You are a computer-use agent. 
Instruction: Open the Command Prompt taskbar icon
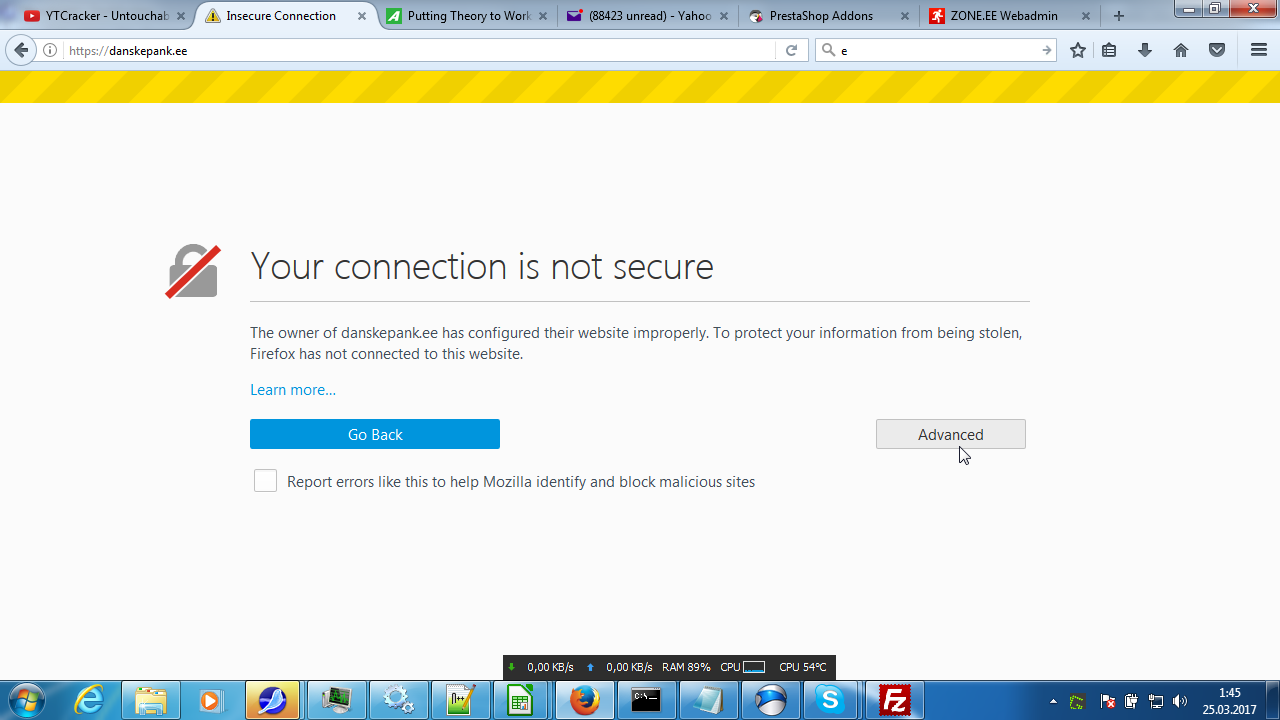coord(646,700)
